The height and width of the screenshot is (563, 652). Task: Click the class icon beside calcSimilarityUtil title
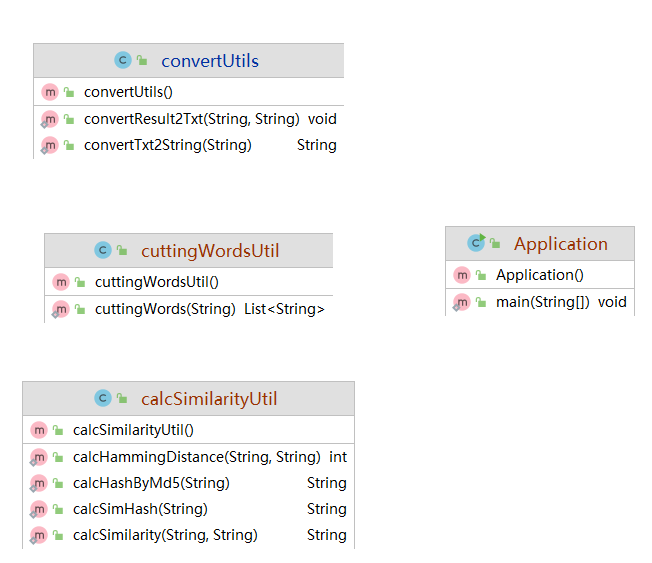click(103, 399)
